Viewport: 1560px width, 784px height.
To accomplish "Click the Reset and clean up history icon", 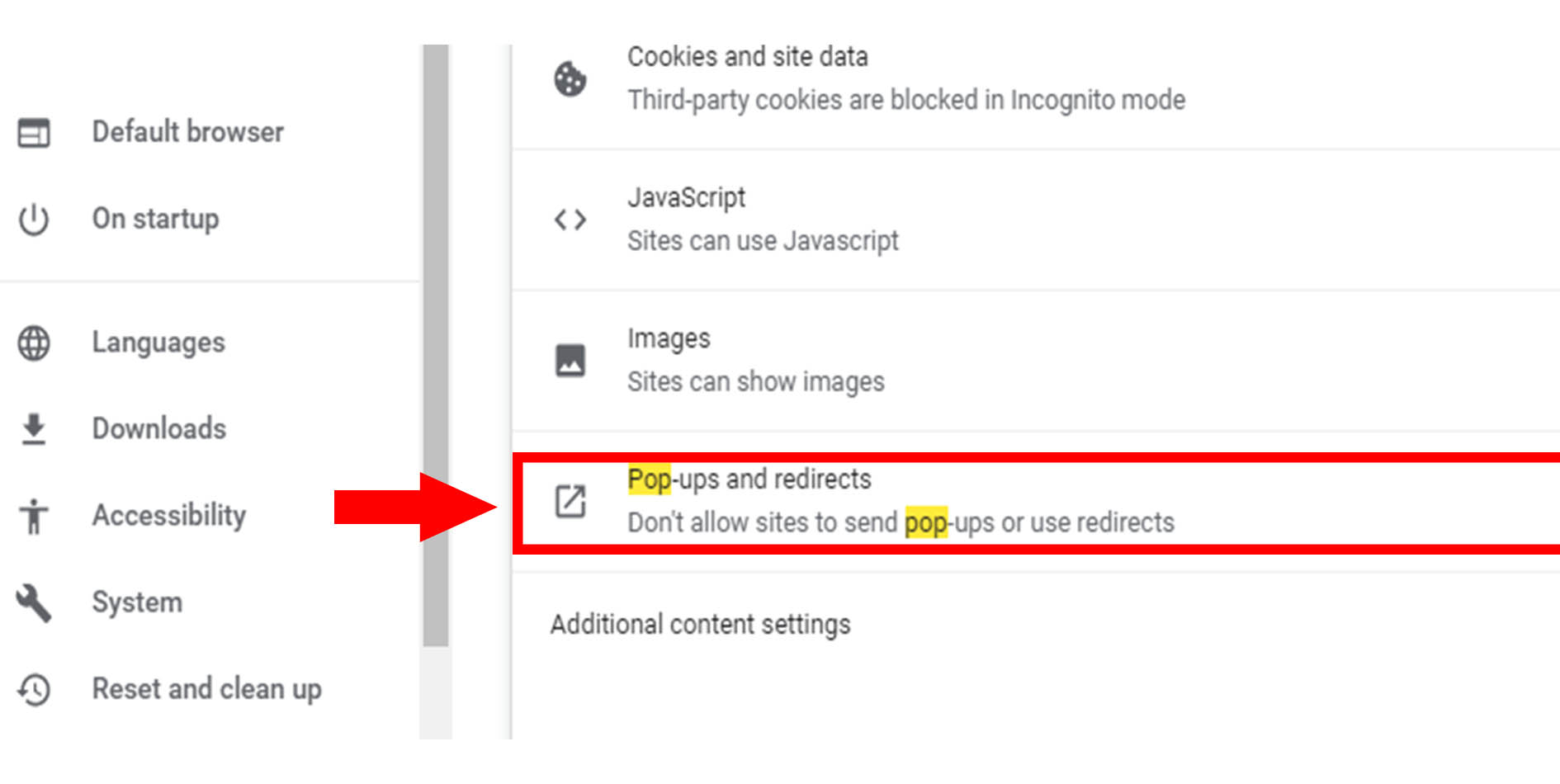I will [34, 689].
